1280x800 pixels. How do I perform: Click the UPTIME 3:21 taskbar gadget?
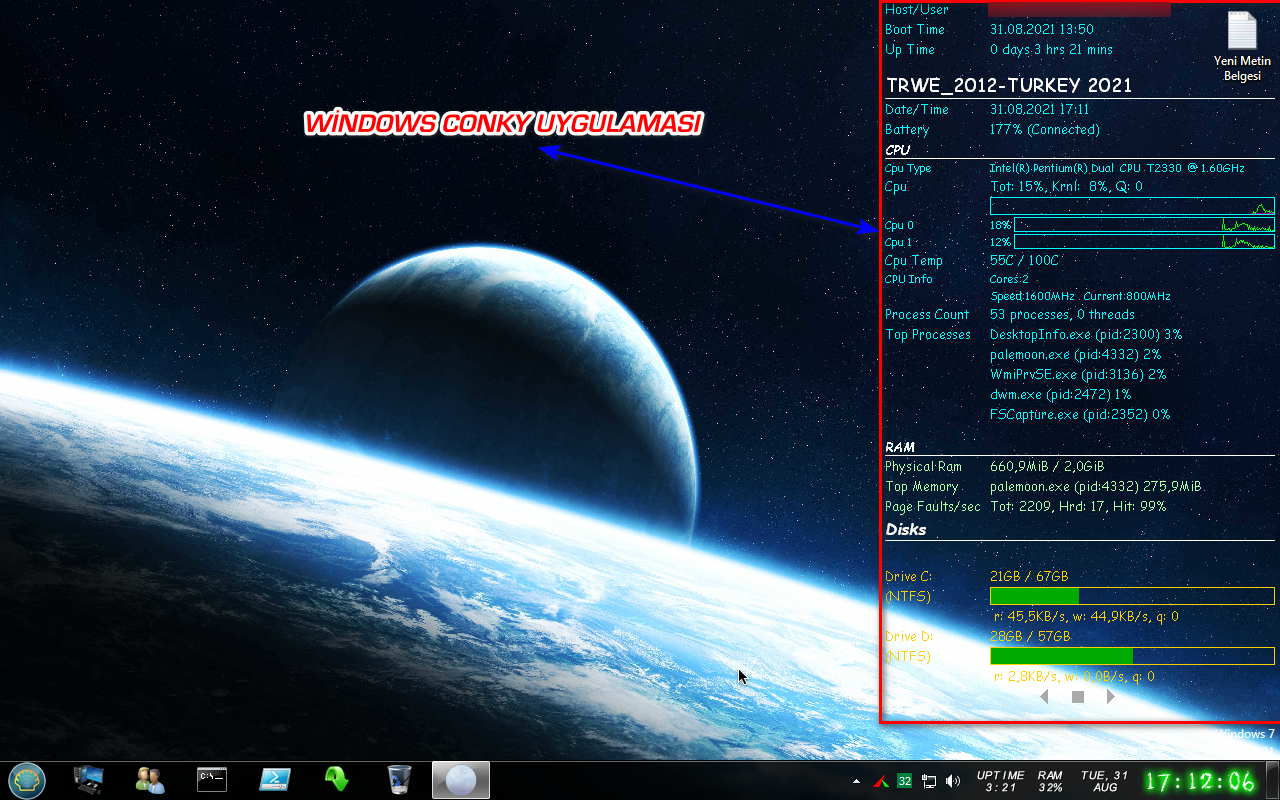[x=1000, y=781]
